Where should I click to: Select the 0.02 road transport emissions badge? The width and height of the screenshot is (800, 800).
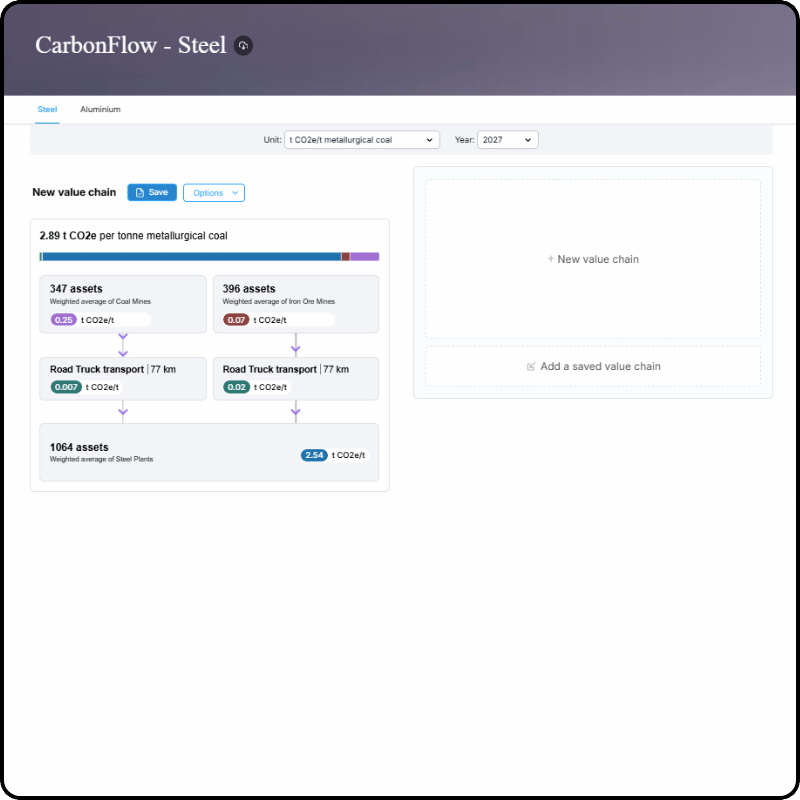tap(236, 387)
